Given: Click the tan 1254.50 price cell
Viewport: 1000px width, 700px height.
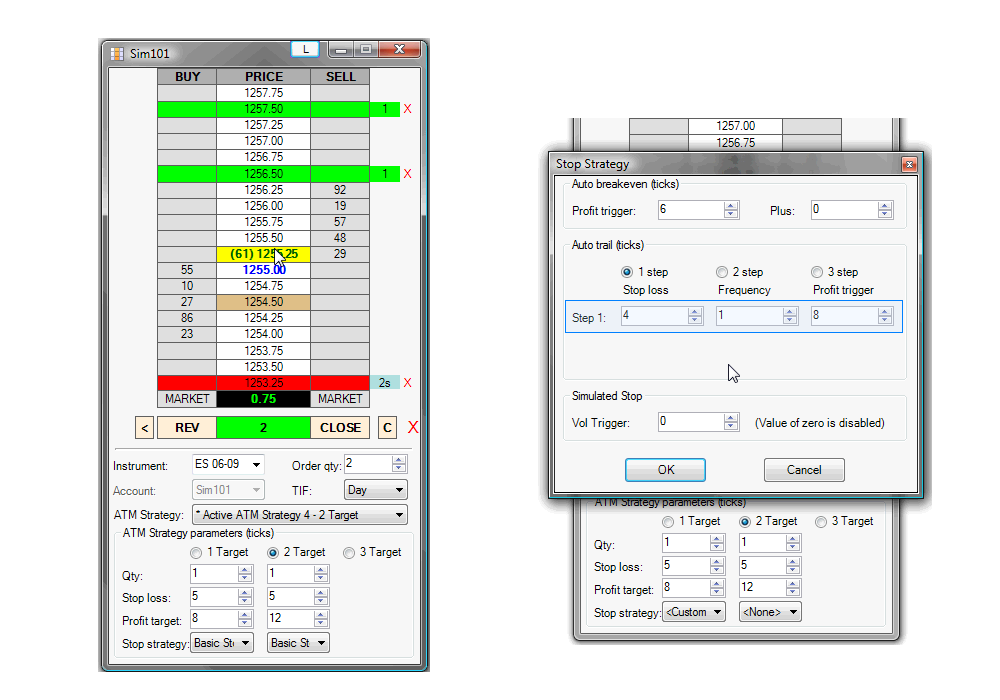Looking at the screenshot, I should click(x=263, y=302).
